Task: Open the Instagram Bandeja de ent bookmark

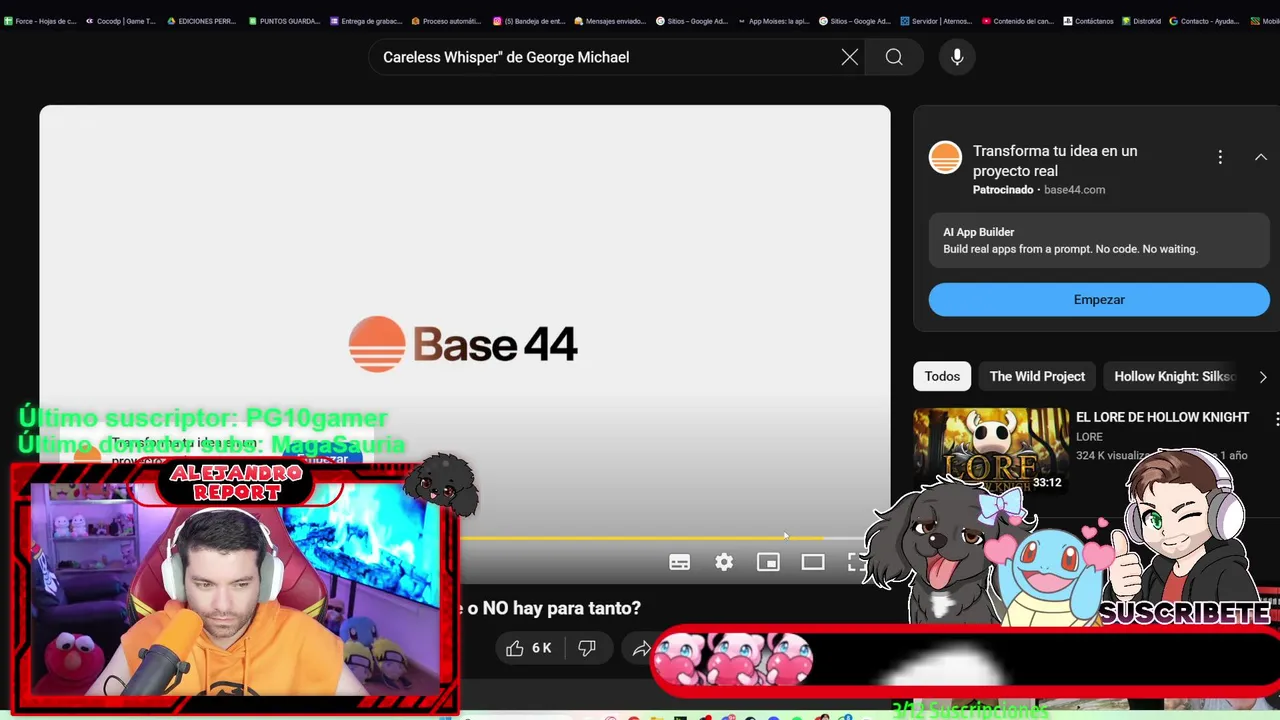Action: [529, 21]
